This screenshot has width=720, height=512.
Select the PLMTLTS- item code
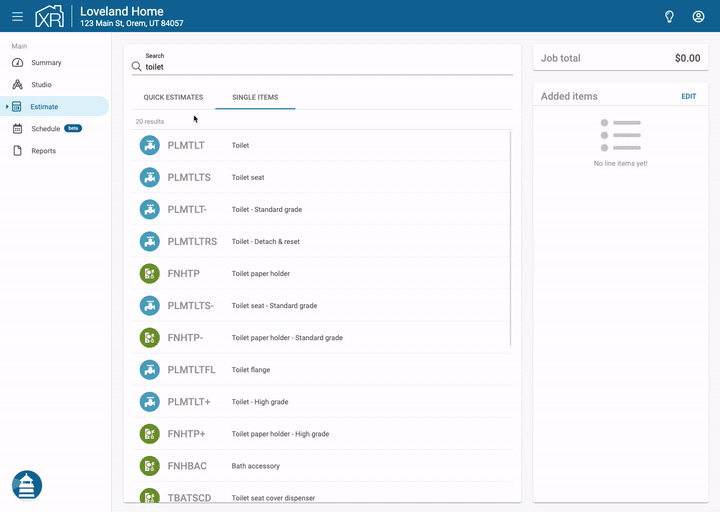[x=191, y=306]
